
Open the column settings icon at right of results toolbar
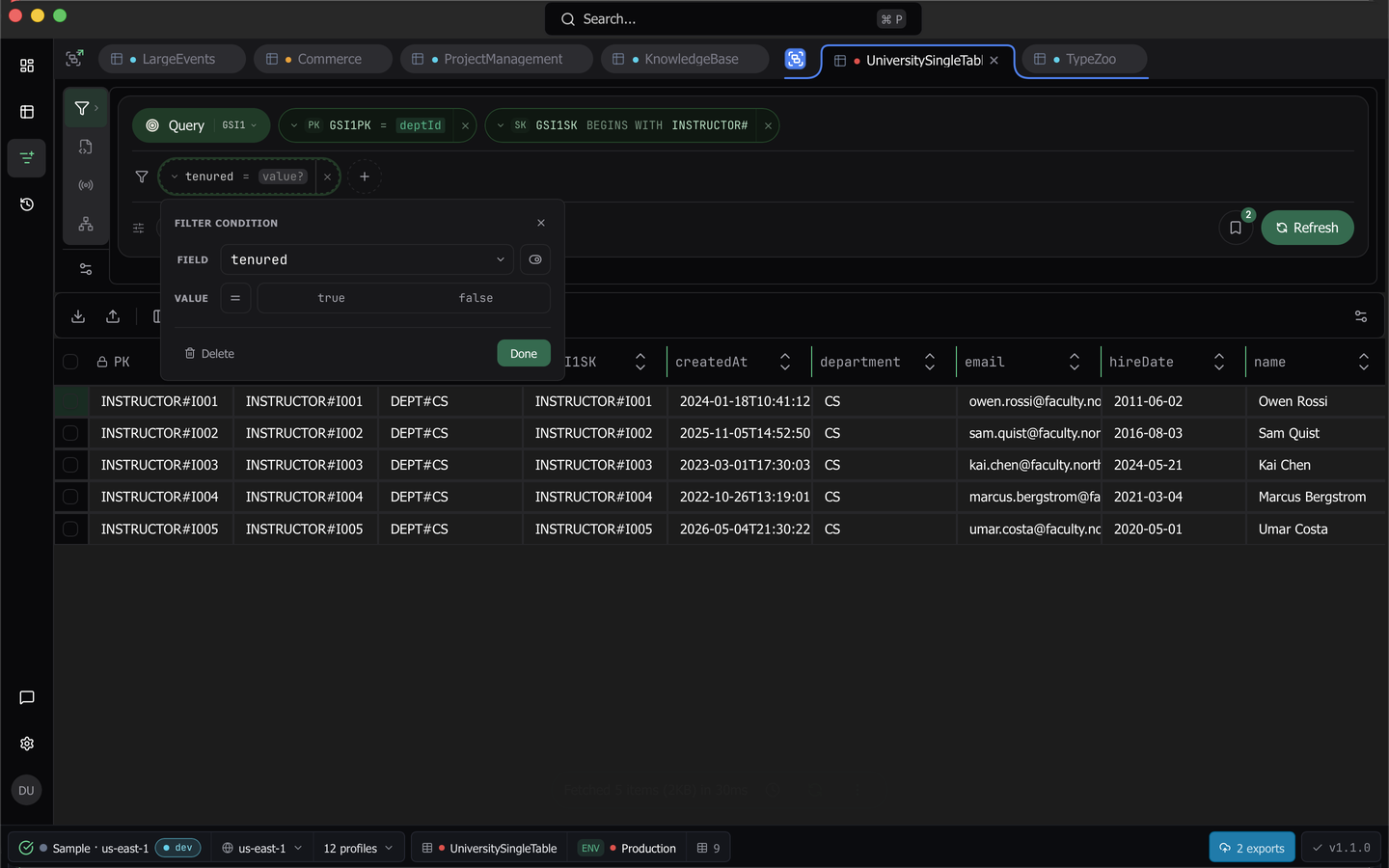(x=1361, y=316)
